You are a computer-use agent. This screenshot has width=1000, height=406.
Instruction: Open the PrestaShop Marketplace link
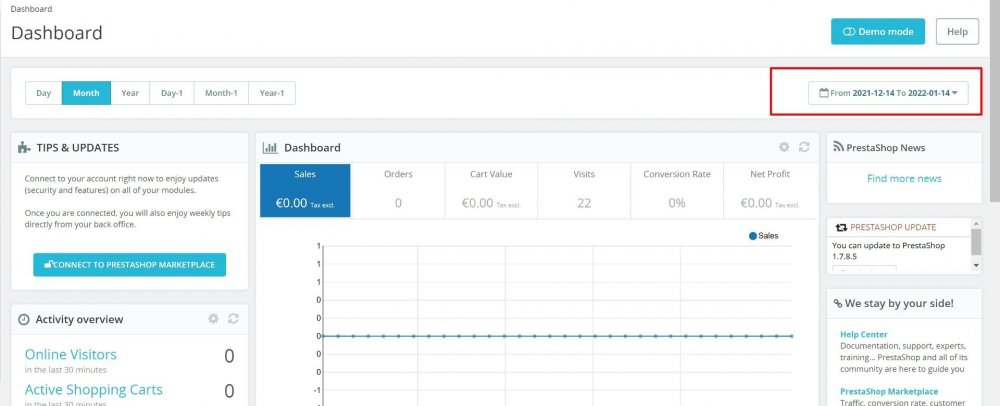coord(889,391)
